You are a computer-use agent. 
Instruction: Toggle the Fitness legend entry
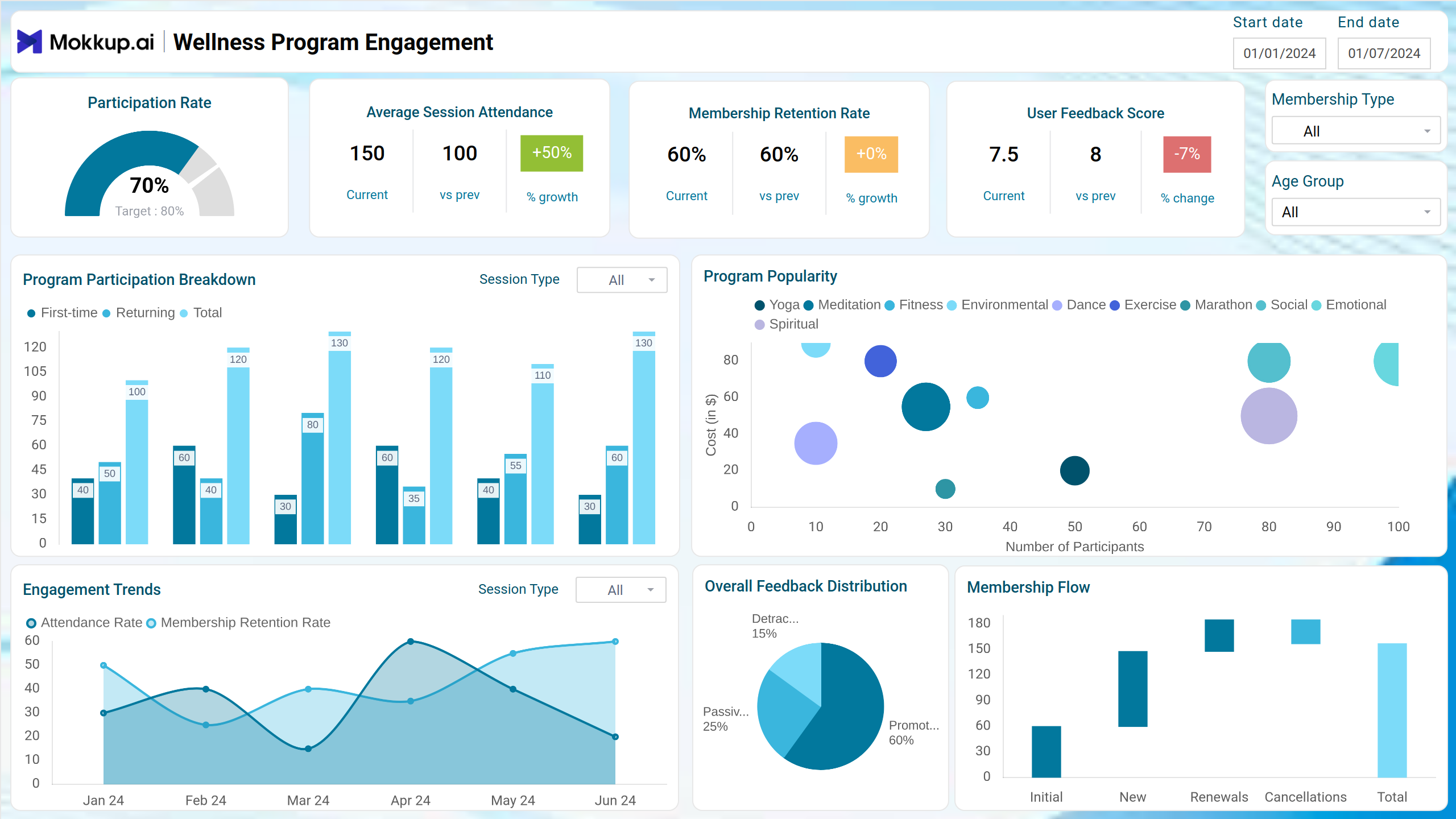coord(913,305)
